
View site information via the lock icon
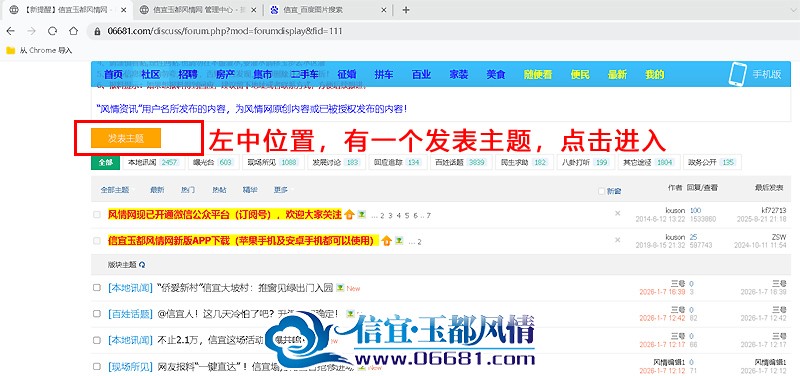(x=98, y=31)
